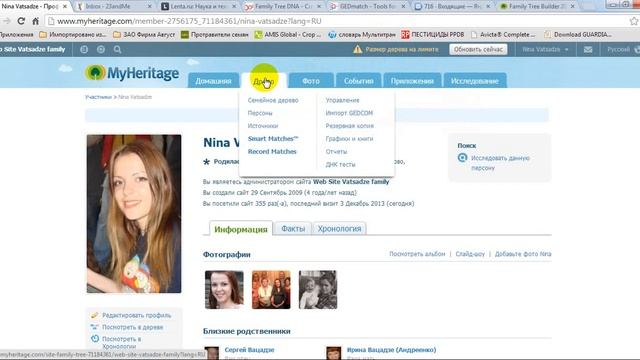Open the group family photo thumbnail
Viewport: 640px width, 360px height.
(271, 290)
